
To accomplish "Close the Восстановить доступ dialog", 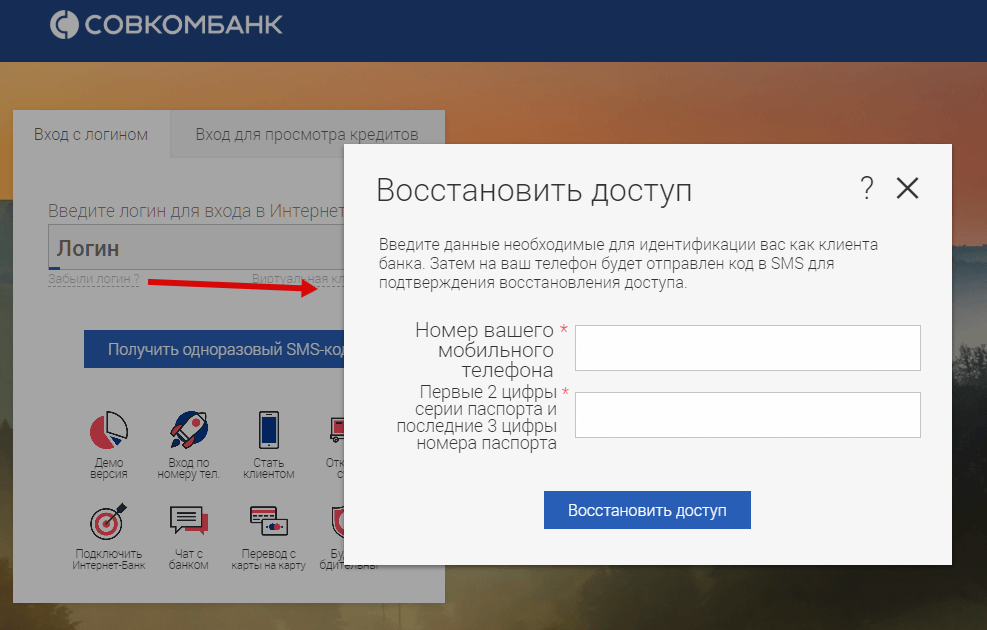I will (907, 188).
